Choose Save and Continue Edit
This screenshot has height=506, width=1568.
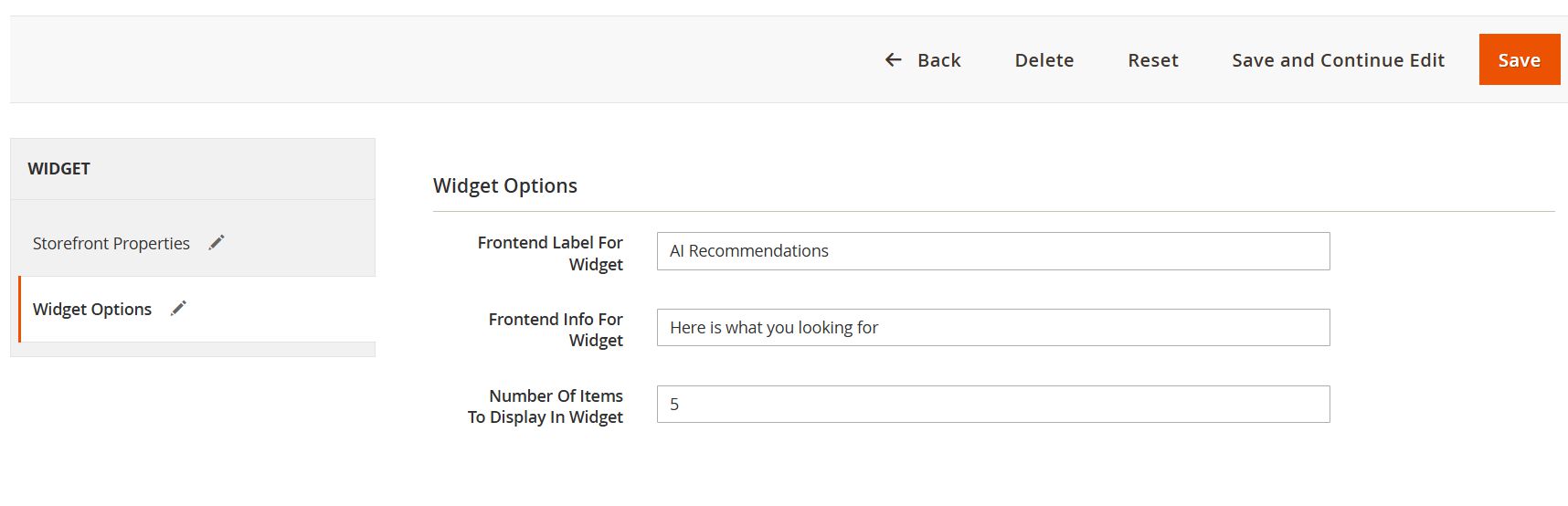(1338, 60)
